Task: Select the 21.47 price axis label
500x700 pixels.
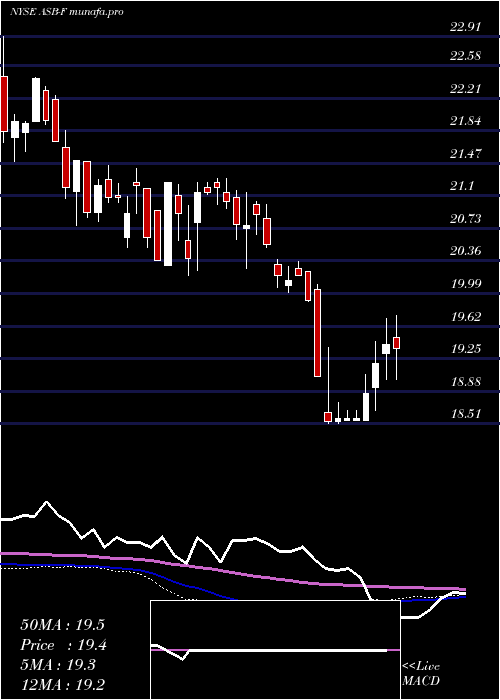Action: coord(466,154)
